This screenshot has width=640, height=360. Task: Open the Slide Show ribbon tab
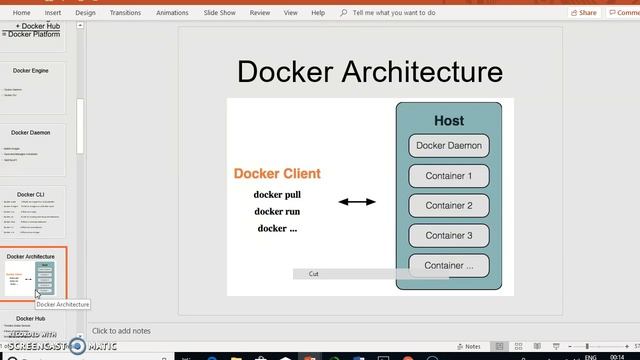220,13
